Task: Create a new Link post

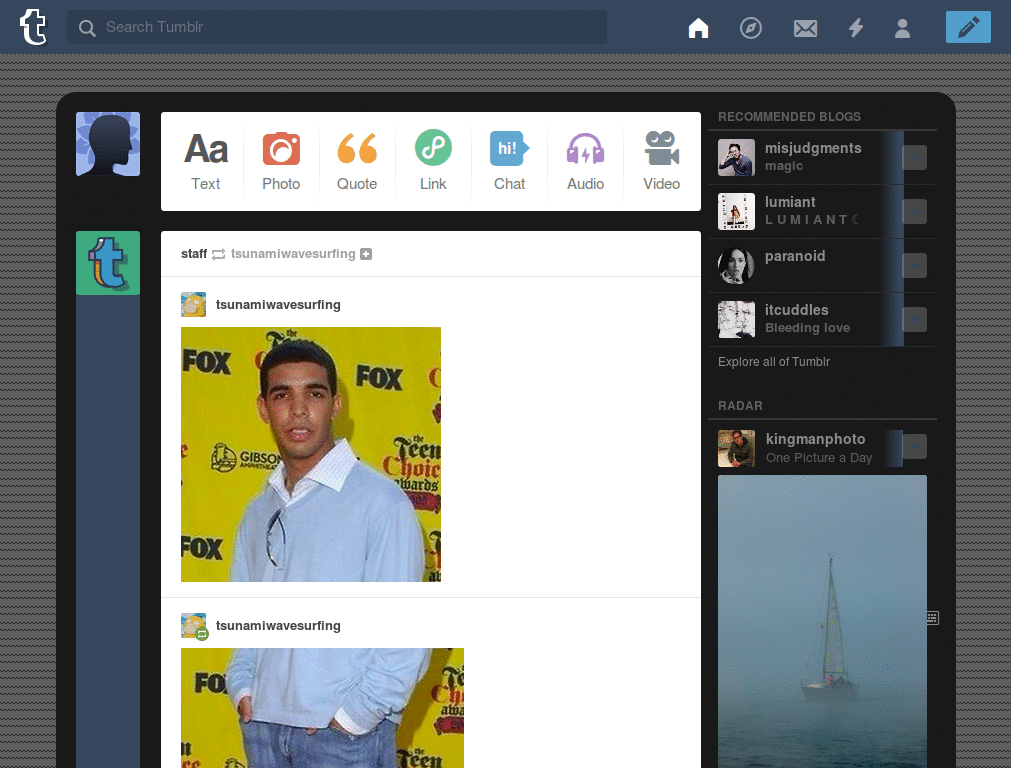Action: 433,161
